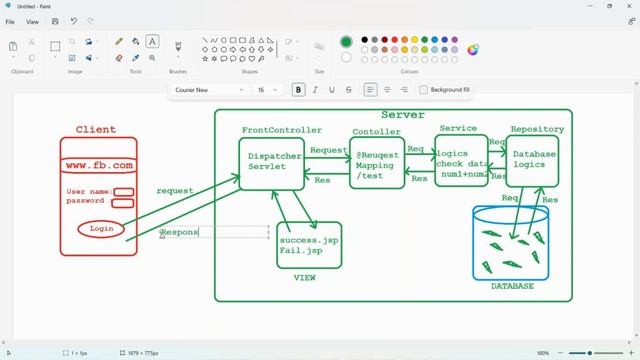This screenshot has width=640, height=360.
Task: Expand the Brushes dropdown arrow
Action: pyautogui.click(x=178, y=57)
